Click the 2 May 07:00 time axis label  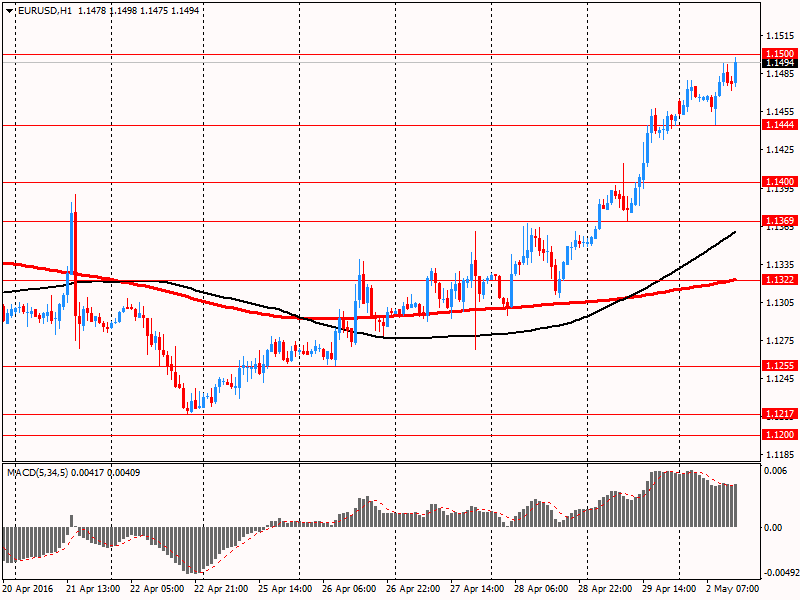(x=733, y=589)
